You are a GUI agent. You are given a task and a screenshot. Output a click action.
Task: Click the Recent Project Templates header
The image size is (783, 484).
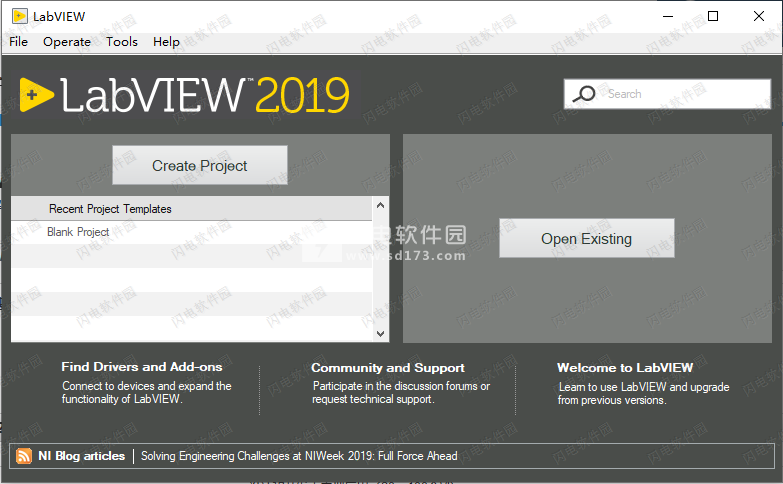point(191,209)
